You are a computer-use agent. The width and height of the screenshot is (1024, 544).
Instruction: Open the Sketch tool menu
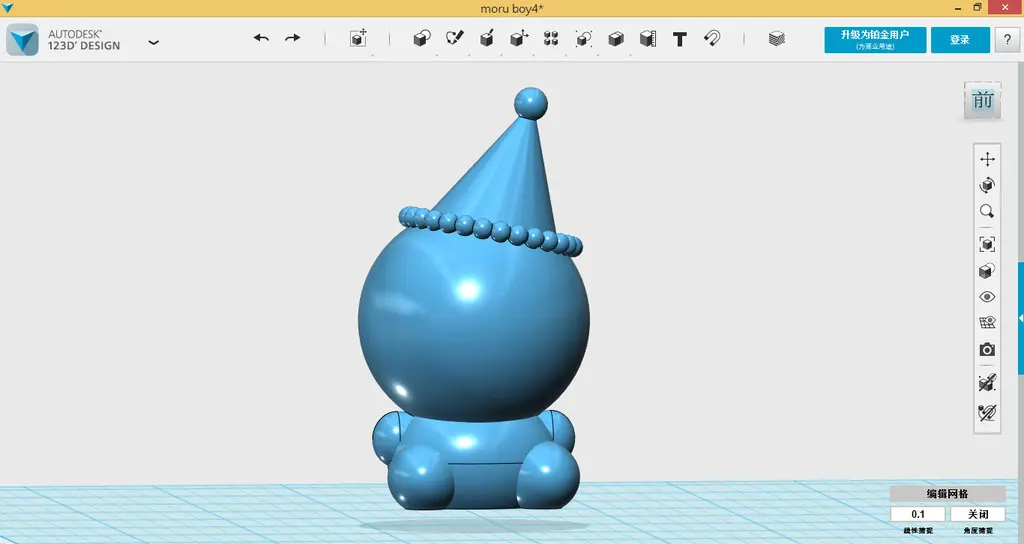click(x=455, y=39)
